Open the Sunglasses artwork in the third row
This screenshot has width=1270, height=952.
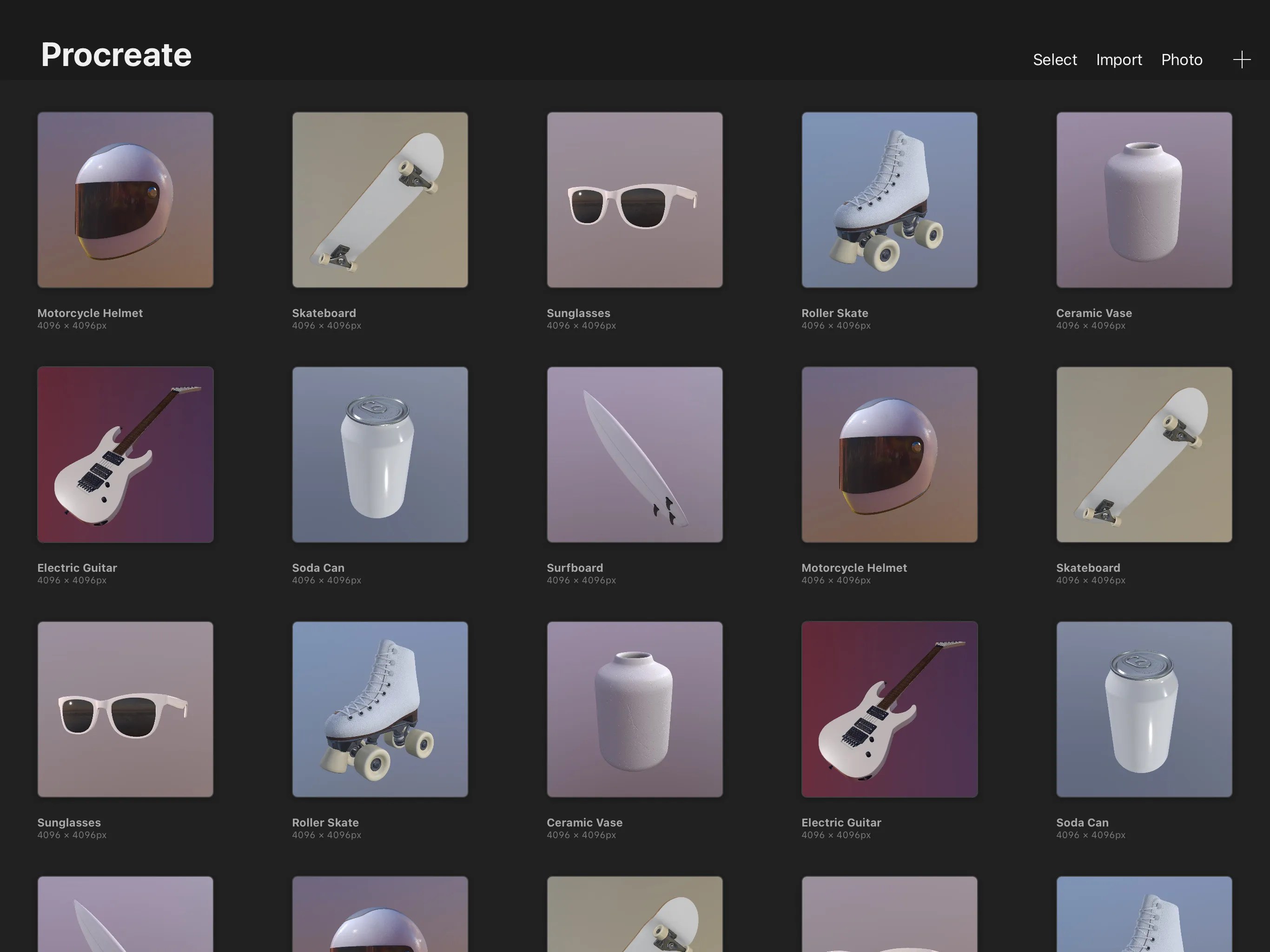pyautogui.click(x=125, y=708)
